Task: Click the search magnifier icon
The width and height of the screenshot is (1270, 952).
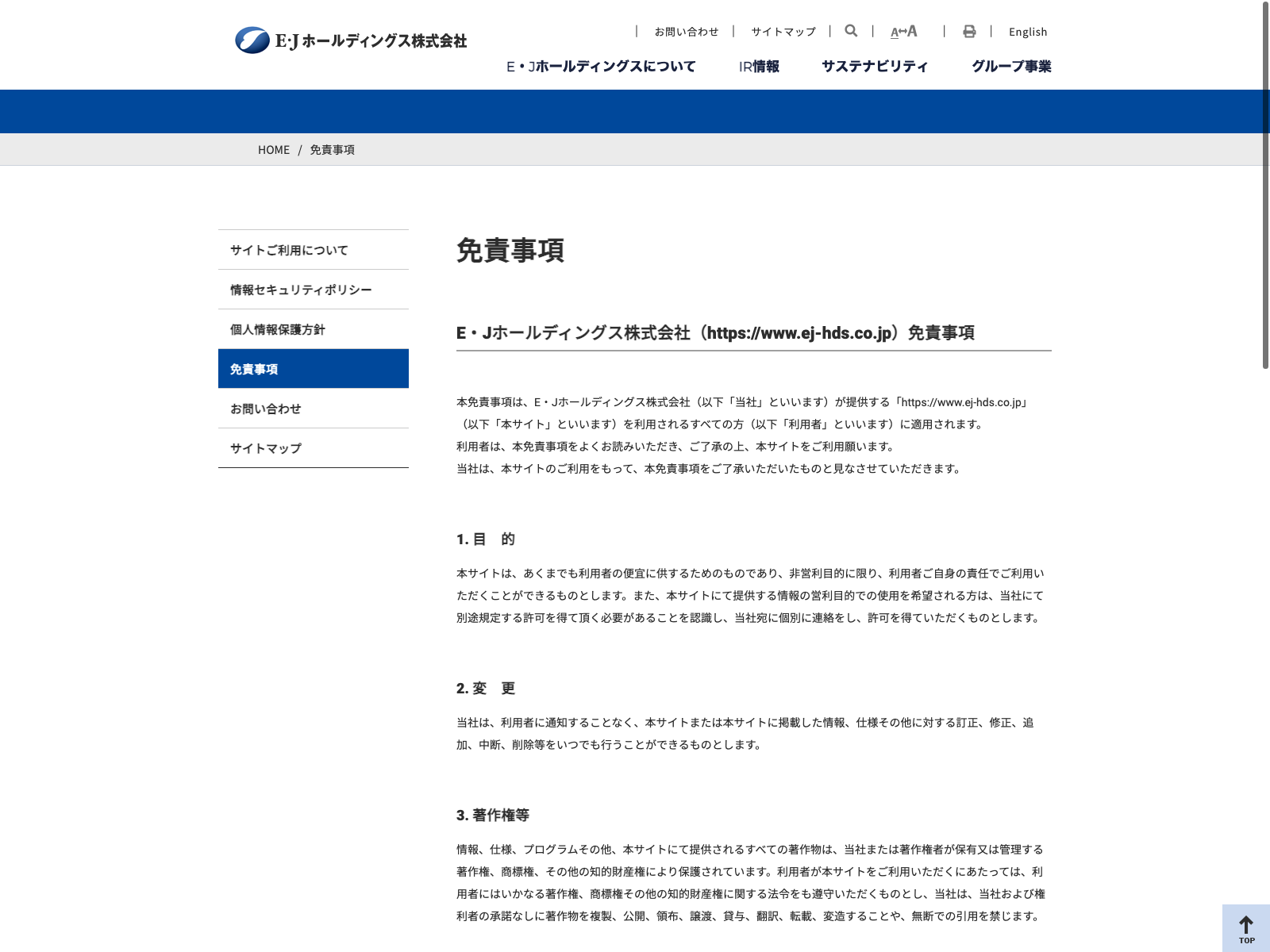Action: (x=851, y=31)
